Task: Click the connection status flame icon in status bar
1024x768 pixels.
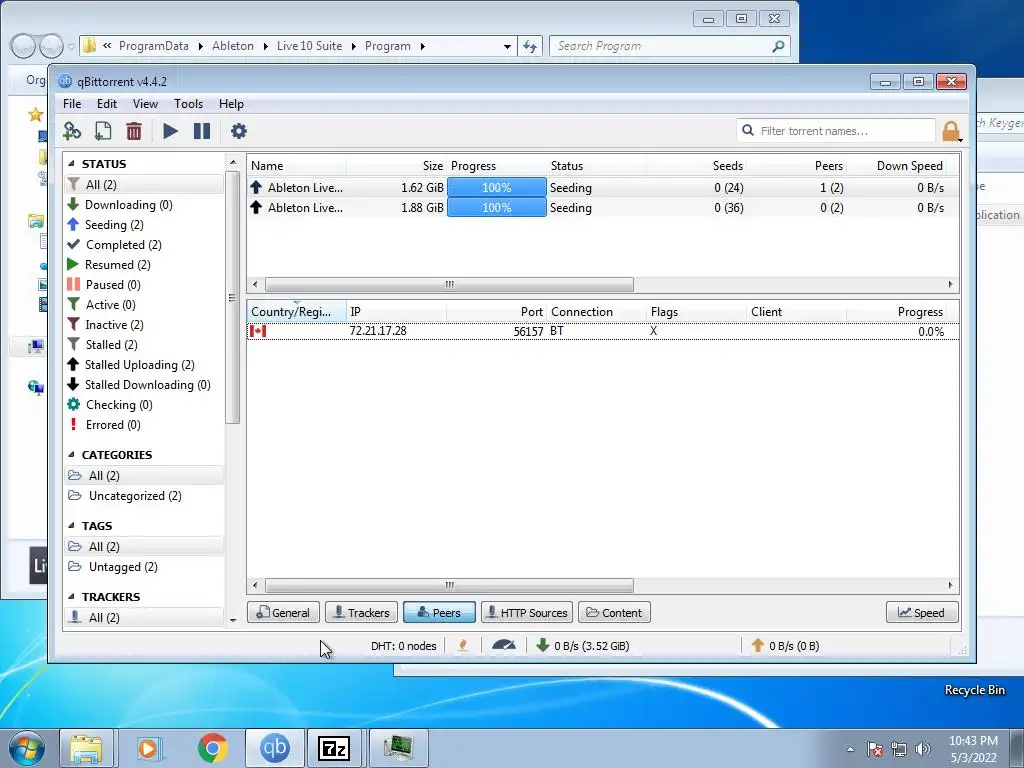Action: click(x=463, y=646)
